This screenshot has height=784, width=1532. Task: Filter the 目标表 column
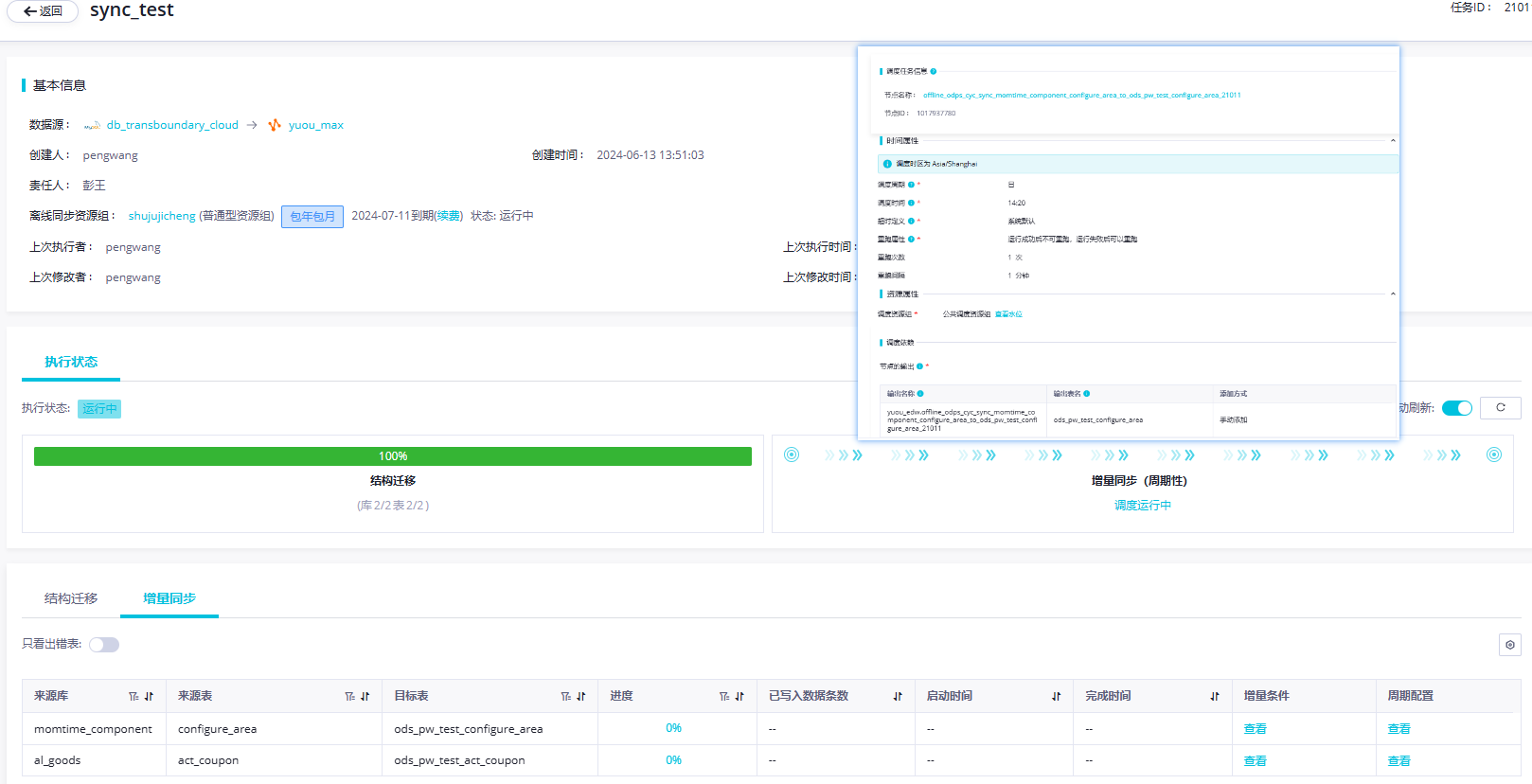tap(565, 696)
